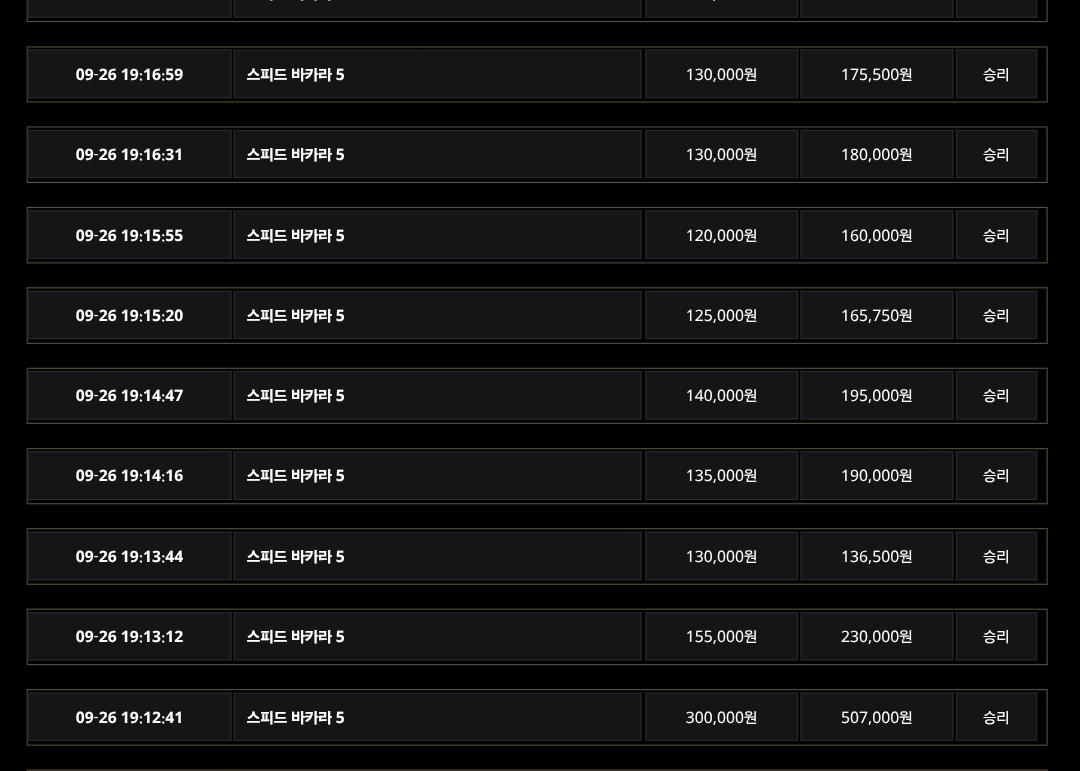Select the 09-26 19:16:31 date entry

click(130, 155)
